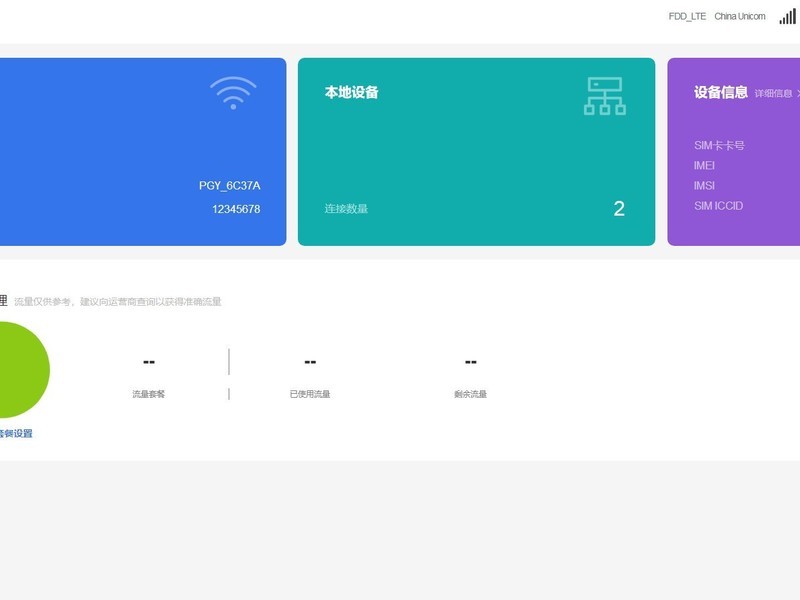800x600 pixels.
Task: Open the 详细信息 device details link
Action: 773,93
